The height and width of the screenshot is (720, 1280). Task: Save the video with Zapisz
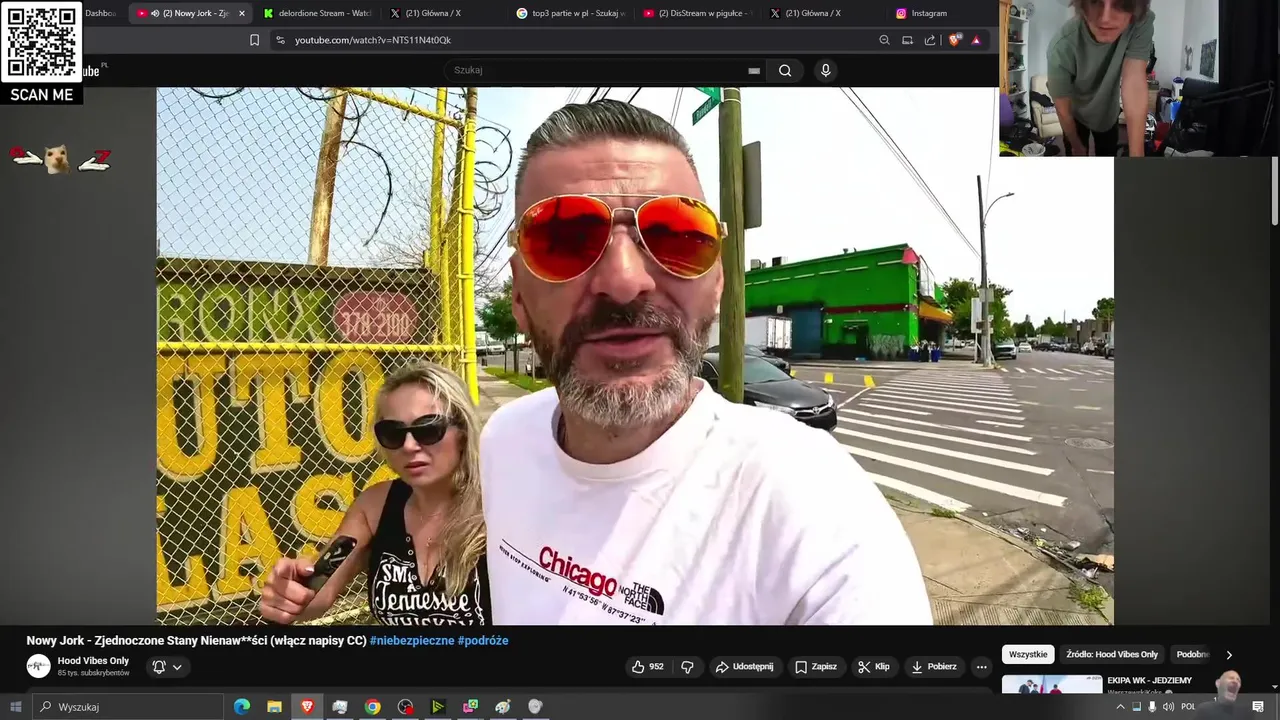click(x=816, y=667)
